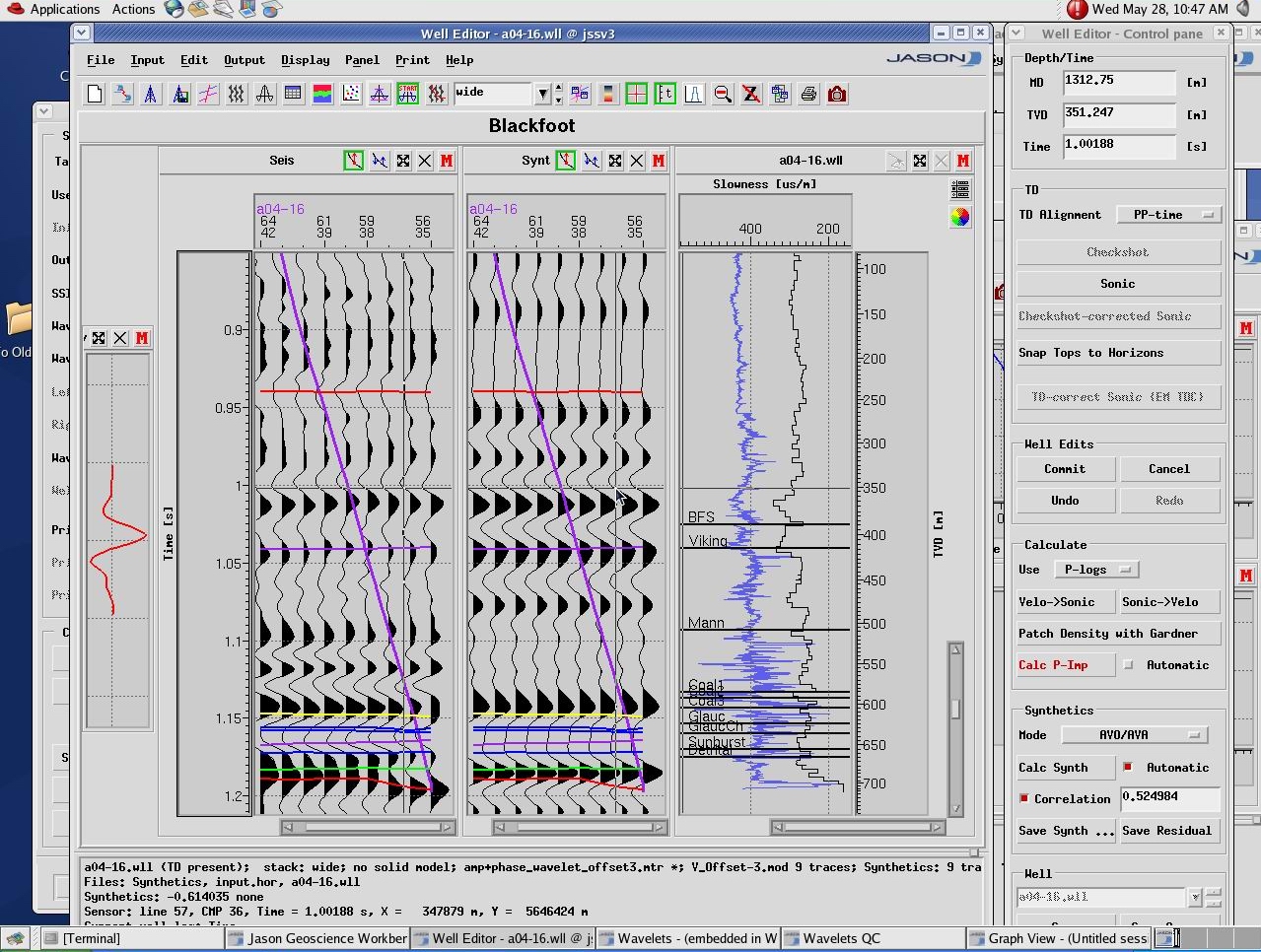The width and height of the screenshot is (1261, 952).
Task: Click the table grid icon in toolbar
Action: (x=293, y=94)
